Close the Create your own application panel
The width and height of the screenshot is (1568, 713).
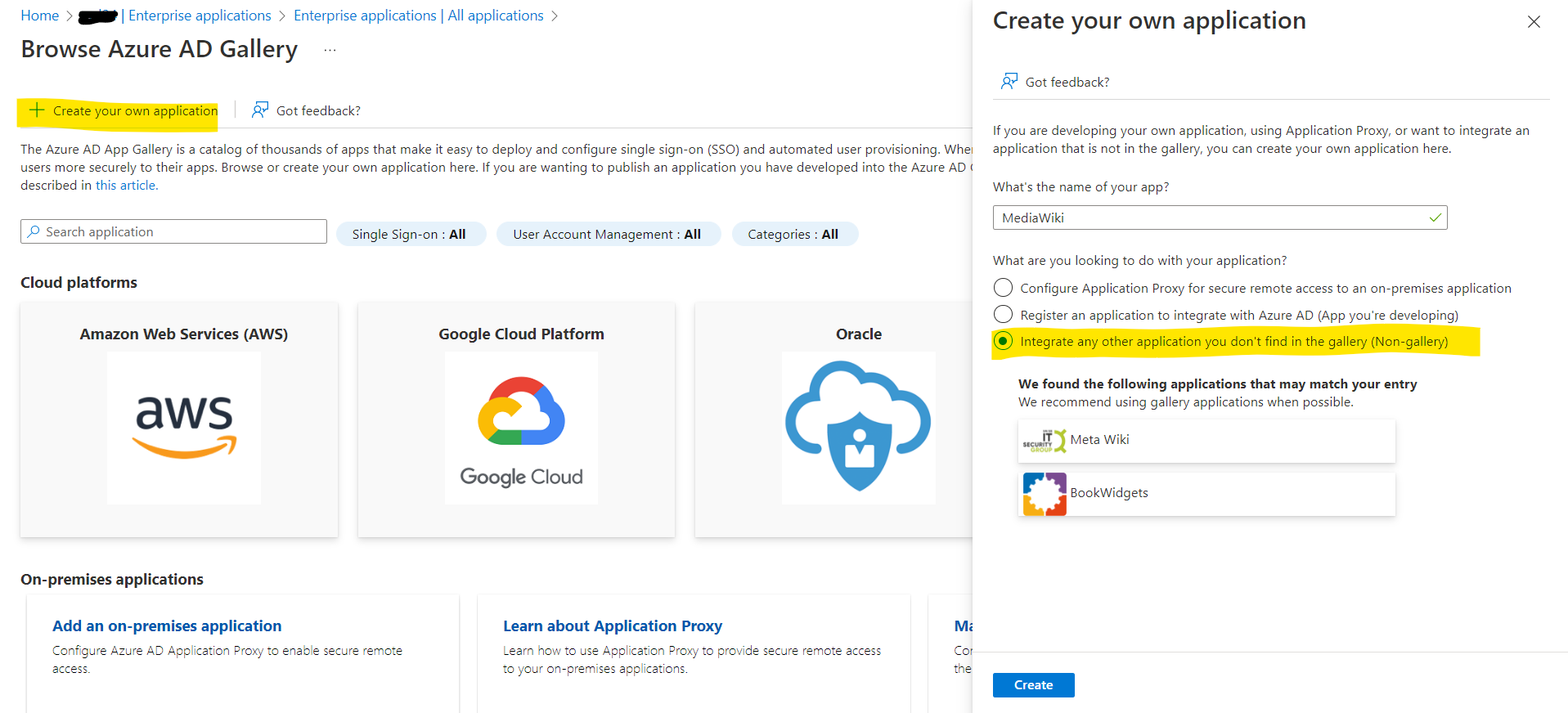[x=1534, y=22]
